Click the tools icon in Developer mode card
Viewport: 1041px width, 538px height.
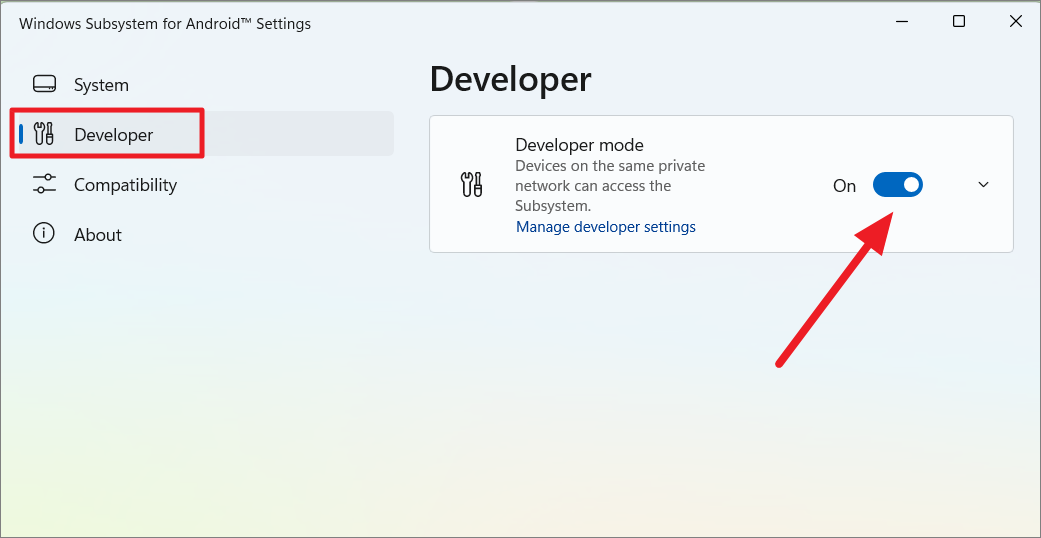pyautogui.click(x=471, y=184)
